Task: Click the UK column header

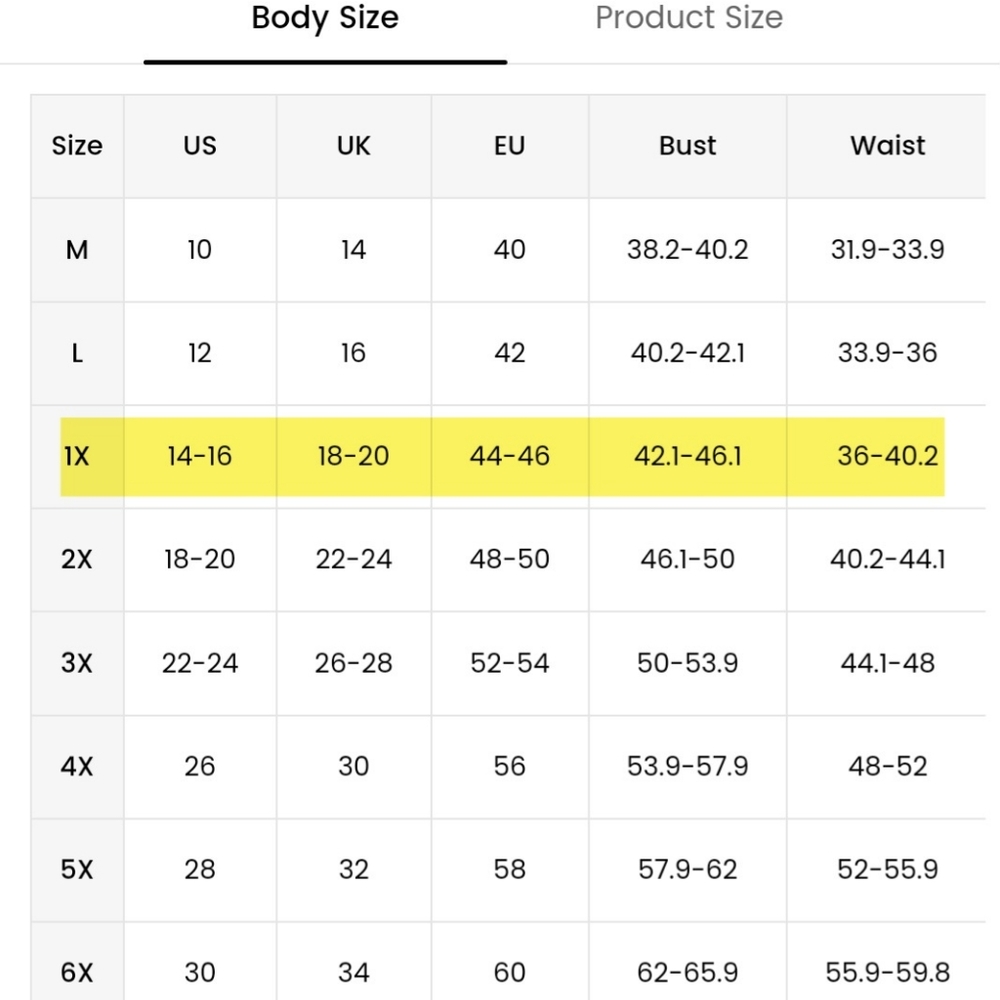Action: click(x=353, y=145)
